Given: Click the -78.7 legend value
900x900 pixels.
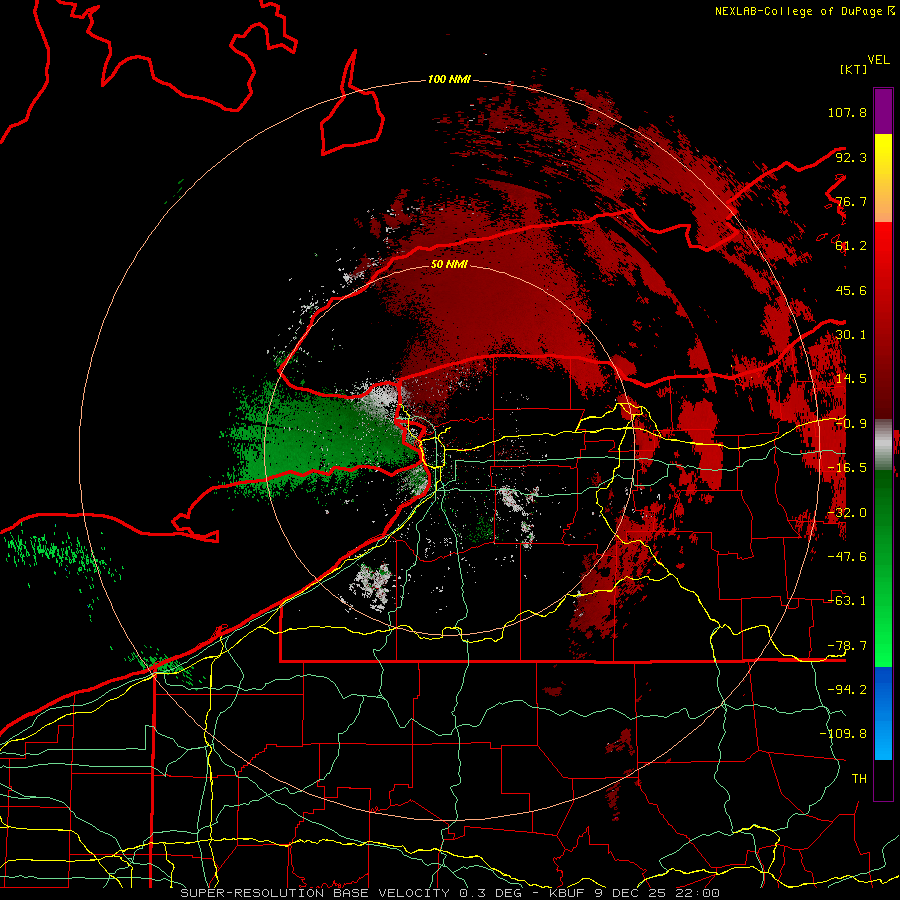Looking at the screenshot, I should [x=847, y=646].
